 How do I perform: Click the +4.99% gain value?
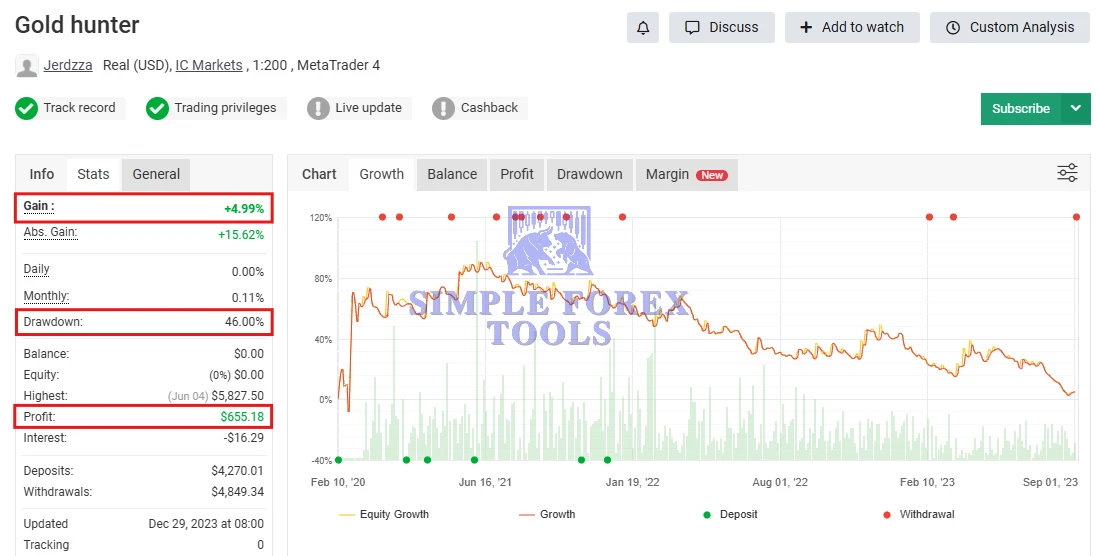click(x=244, y=208)
